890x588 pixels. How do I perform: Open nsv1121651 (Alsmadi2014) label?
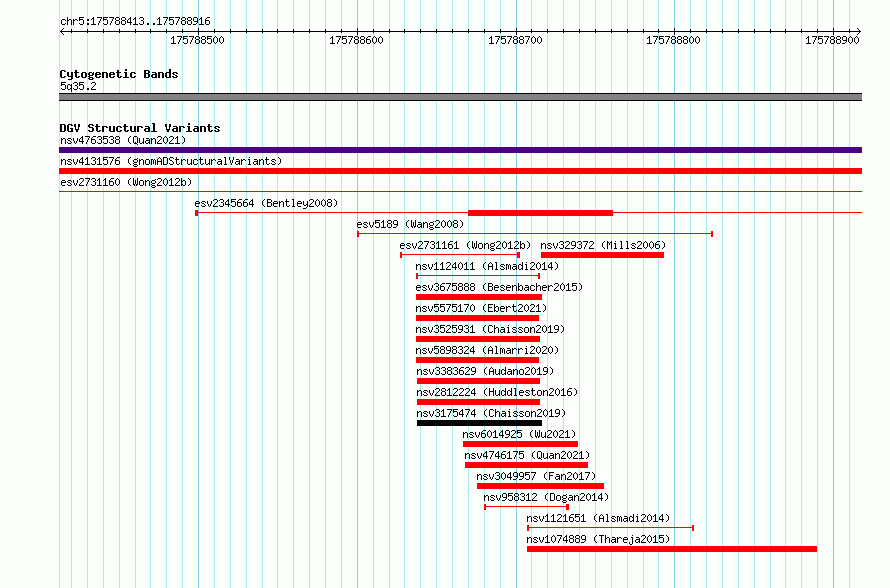point(598,518)
